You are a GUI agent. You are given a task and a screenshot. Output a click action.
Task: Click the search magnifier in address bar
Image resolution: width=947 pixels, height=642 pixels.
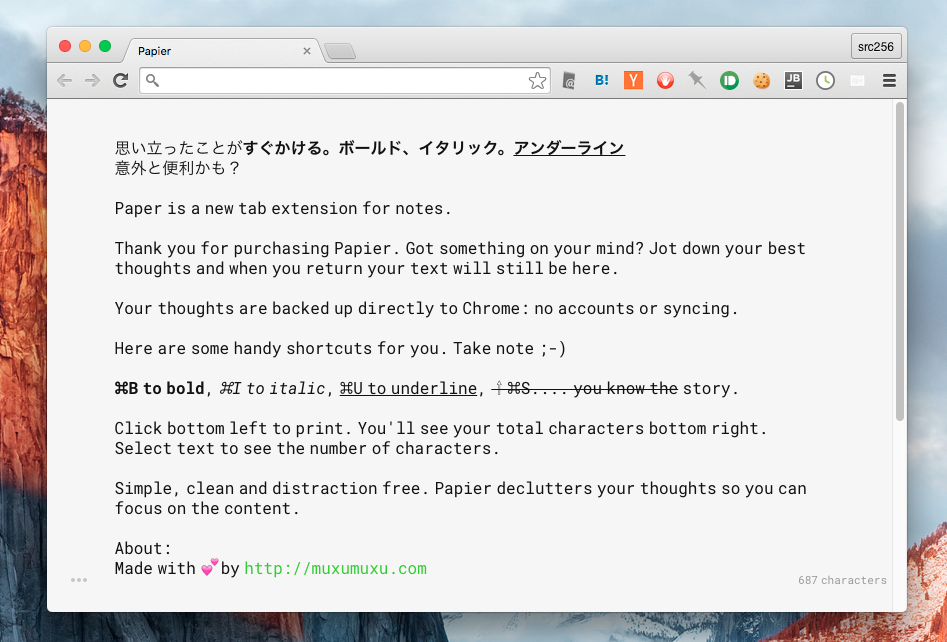(152, 80)
